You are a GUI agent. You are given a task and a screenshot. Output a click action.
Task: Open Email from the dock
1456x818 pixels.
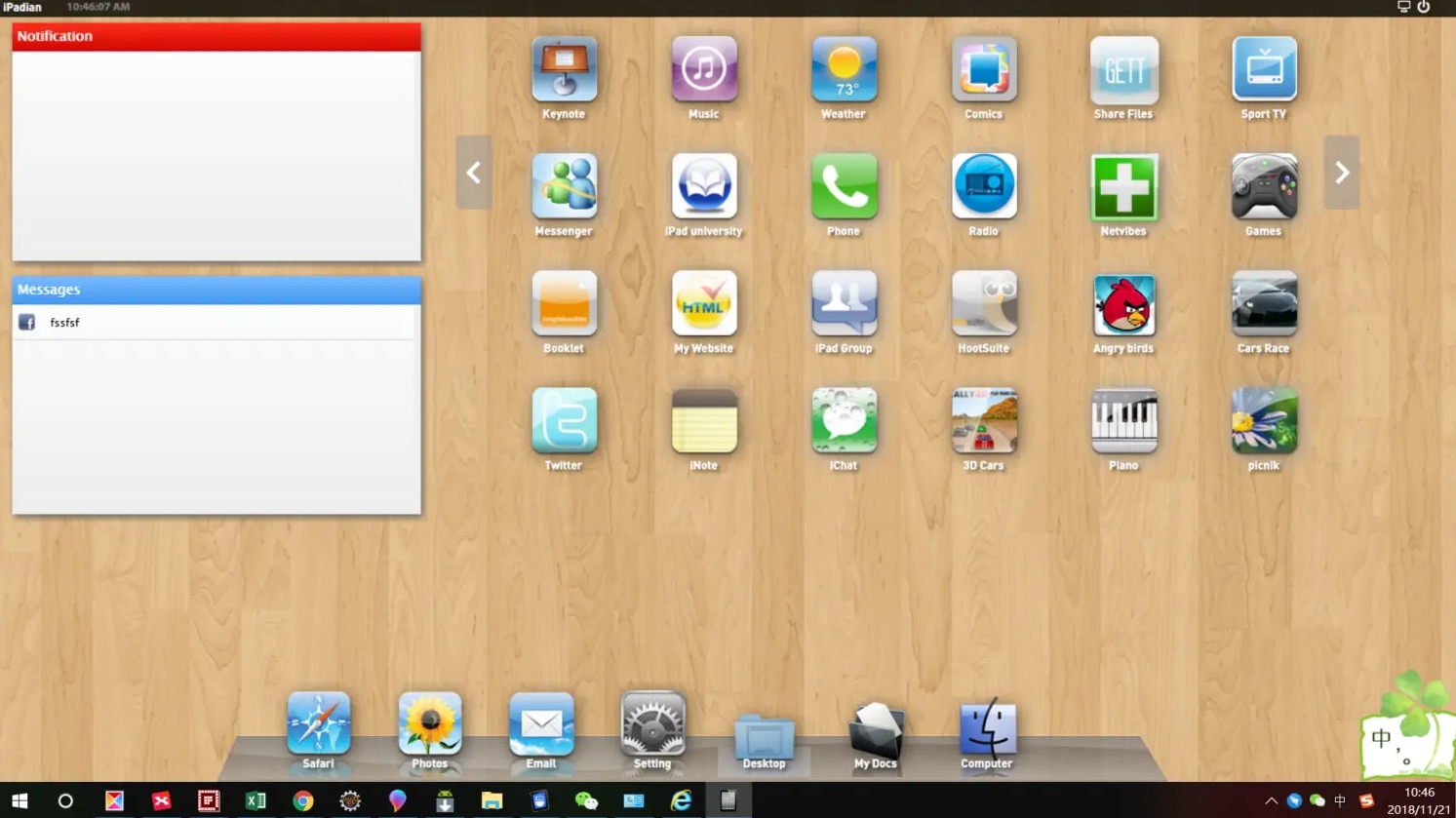coord(541,723)
